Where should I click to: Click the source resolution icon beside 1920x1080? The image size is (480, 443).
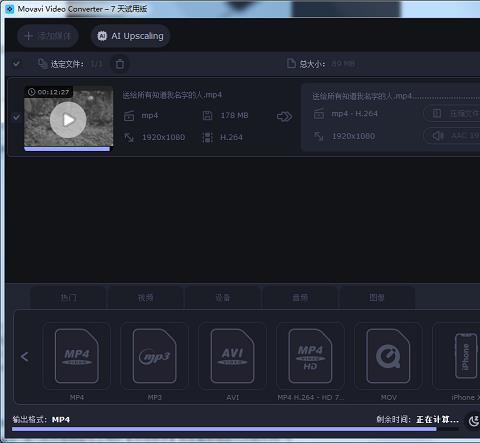point(129,137)
